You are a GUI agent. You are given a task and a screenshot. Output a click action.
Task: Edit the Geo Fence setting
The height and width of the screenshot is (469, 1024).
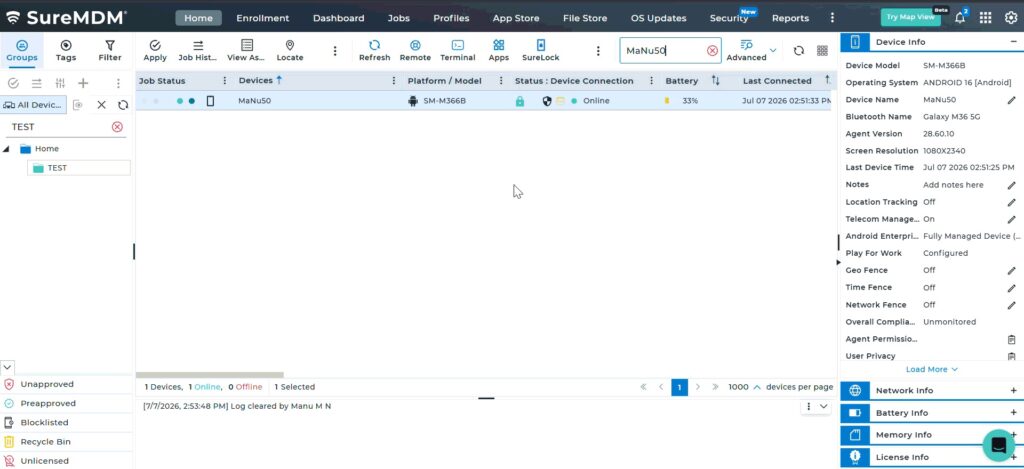tap(1012, 270)
